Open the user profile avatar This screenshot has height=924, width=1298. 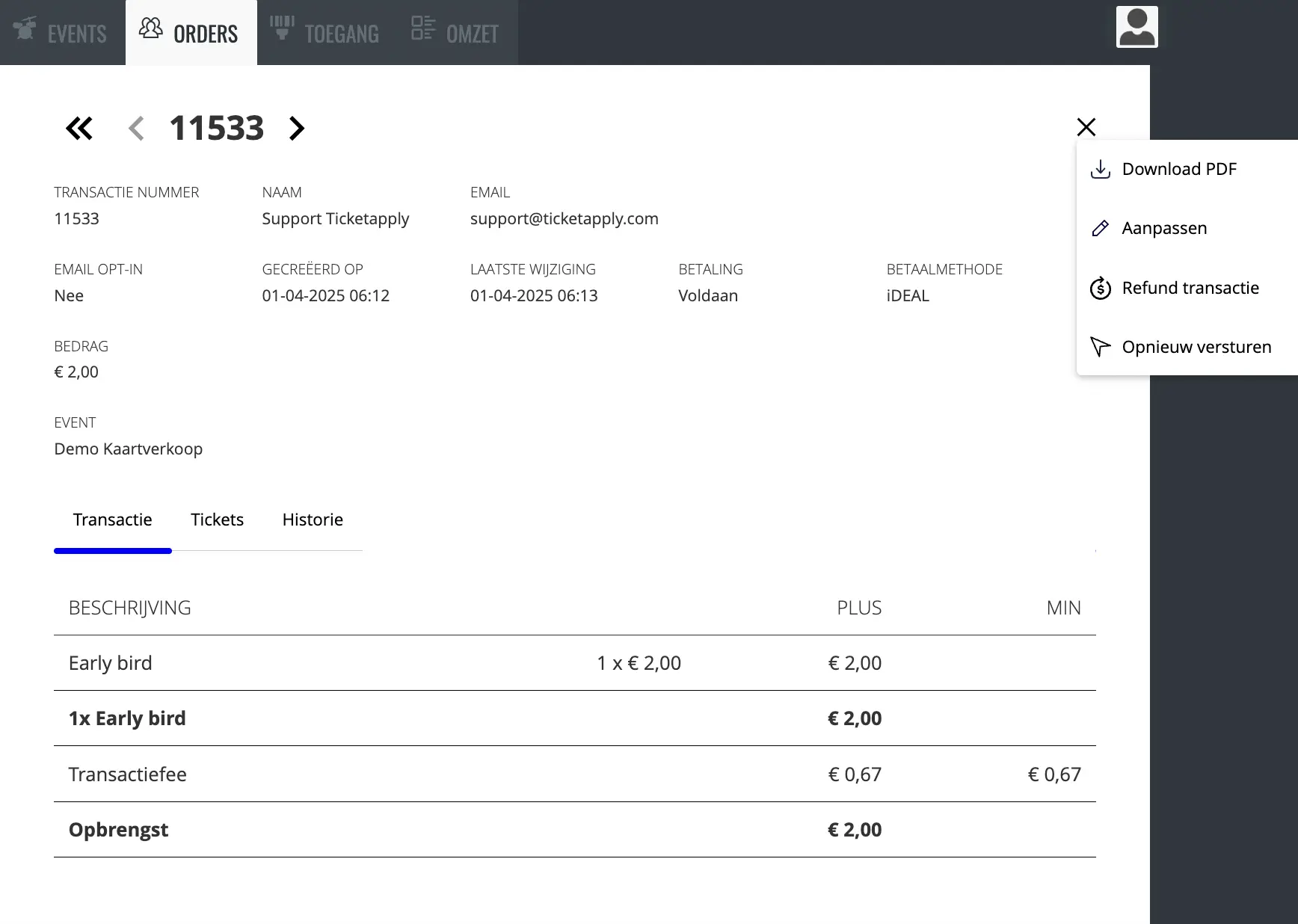tap(1136, 26)
